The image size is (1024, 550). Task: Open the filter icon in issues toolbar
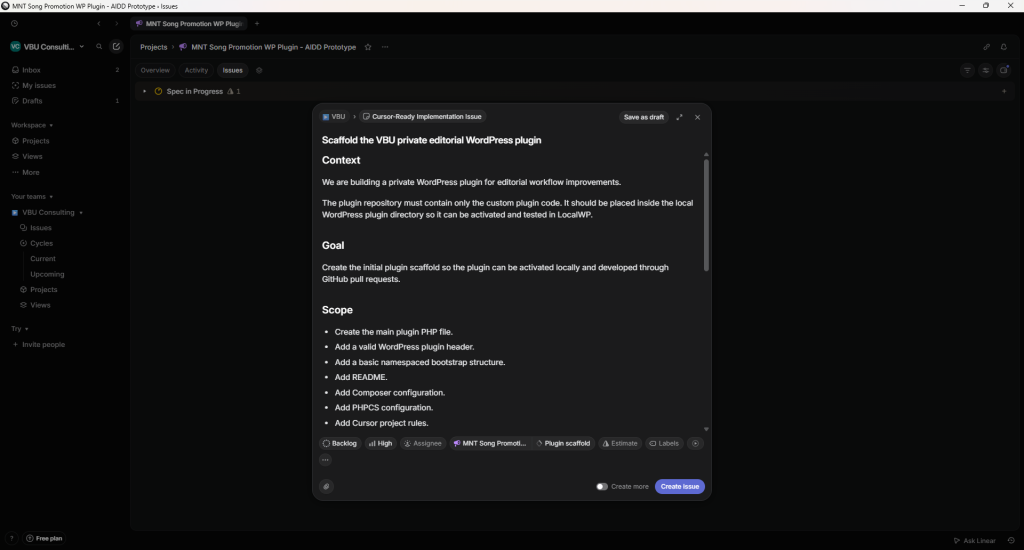pyautogui.click(x=967, y=71)
